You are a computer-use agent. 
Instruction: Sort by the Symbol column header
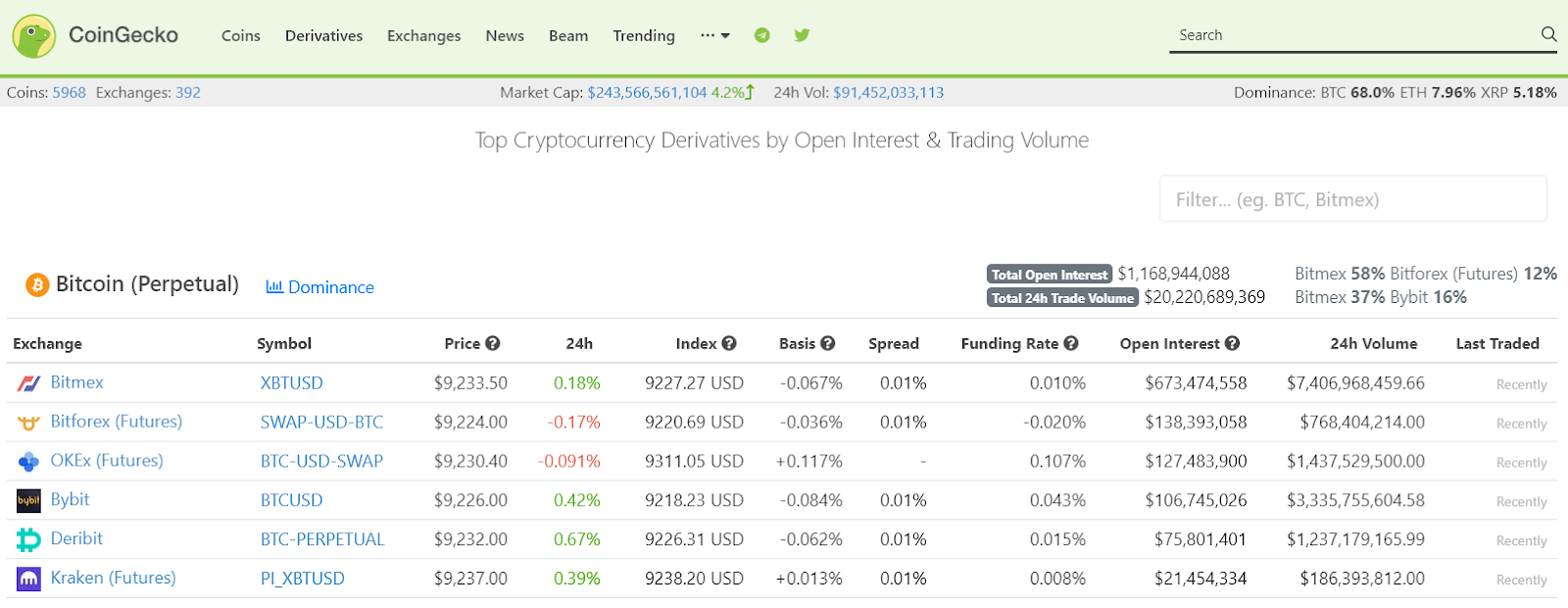[284, 343]
